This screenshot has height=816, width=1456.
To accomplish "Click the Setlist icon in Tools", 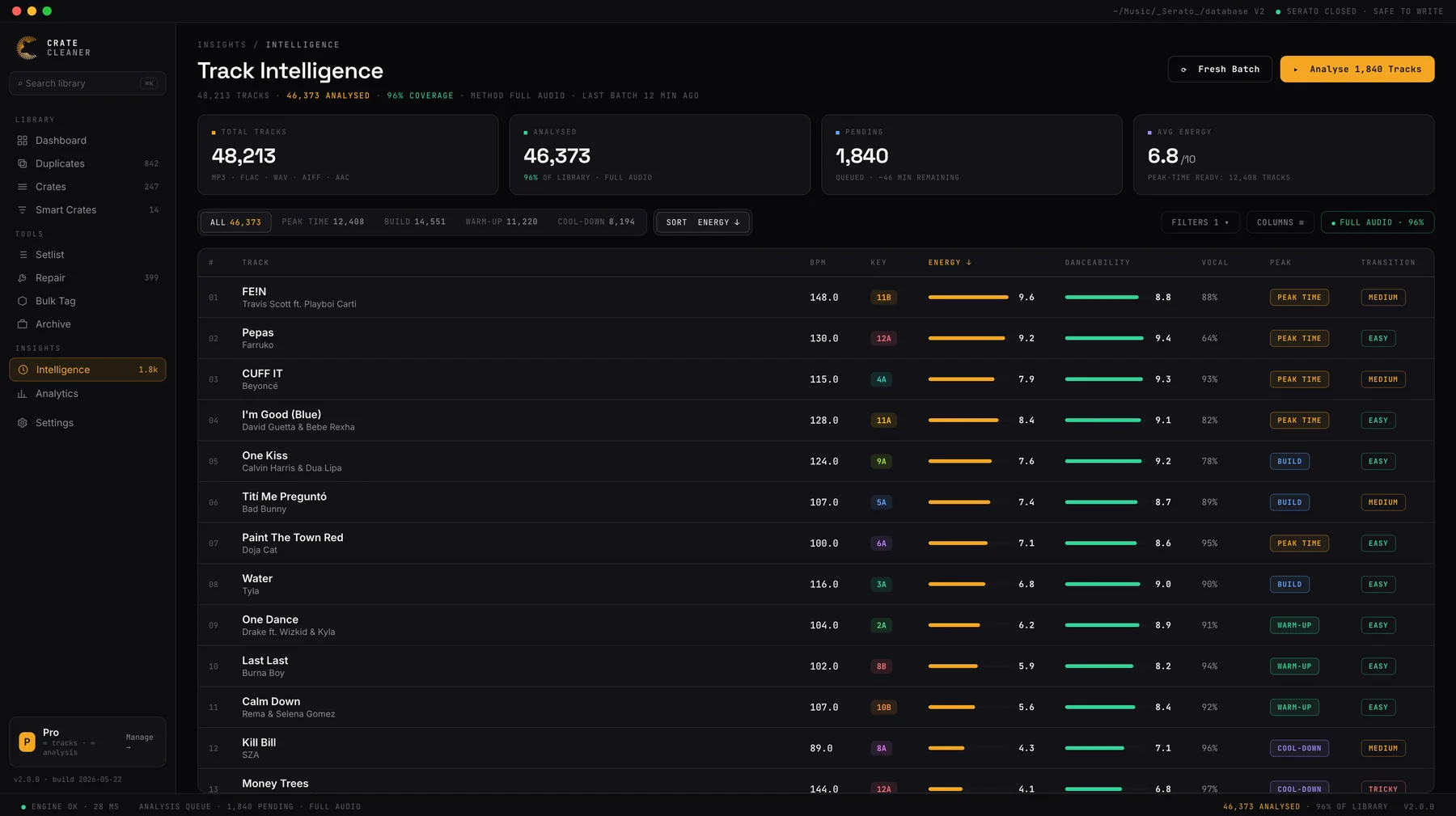I will (x=23, y=255).
